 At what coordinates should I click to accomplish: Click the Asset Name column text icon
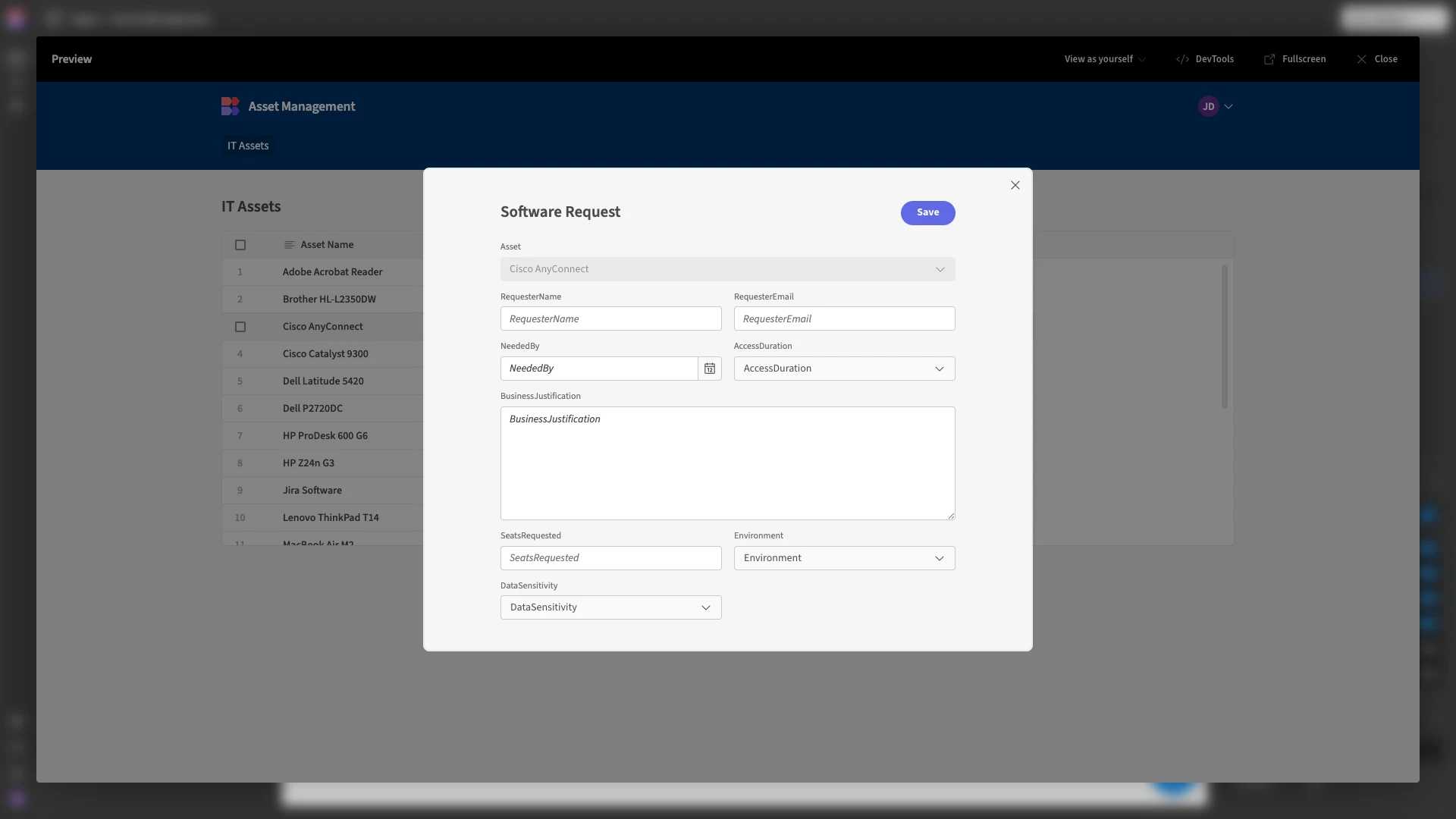click(x=289, y=245)
